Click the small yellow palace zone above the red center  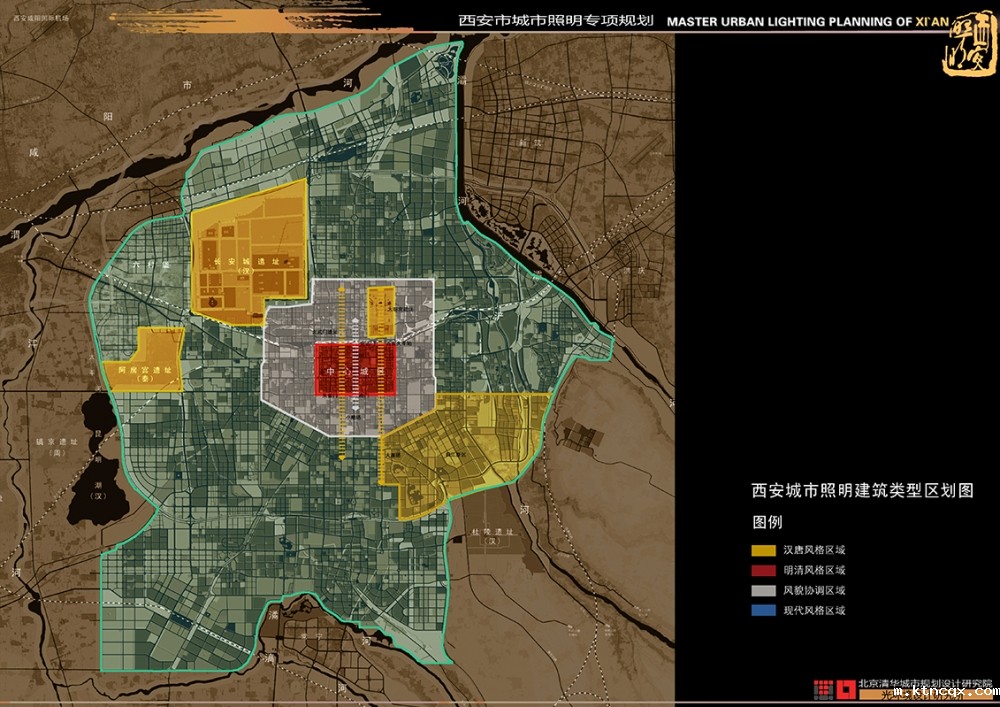click(x=382, y=311)
